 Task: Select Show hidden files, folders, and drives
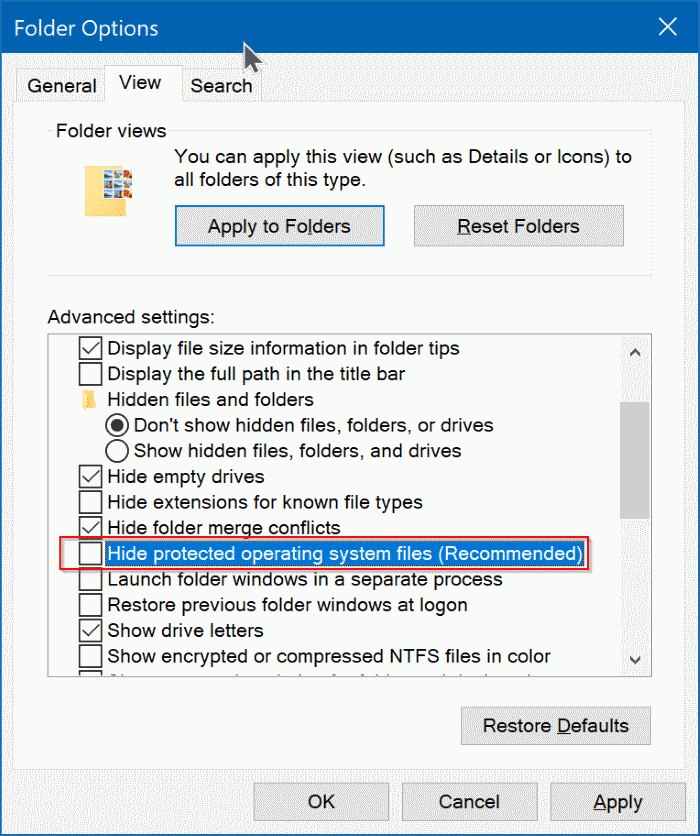click(x=117, y=451)
